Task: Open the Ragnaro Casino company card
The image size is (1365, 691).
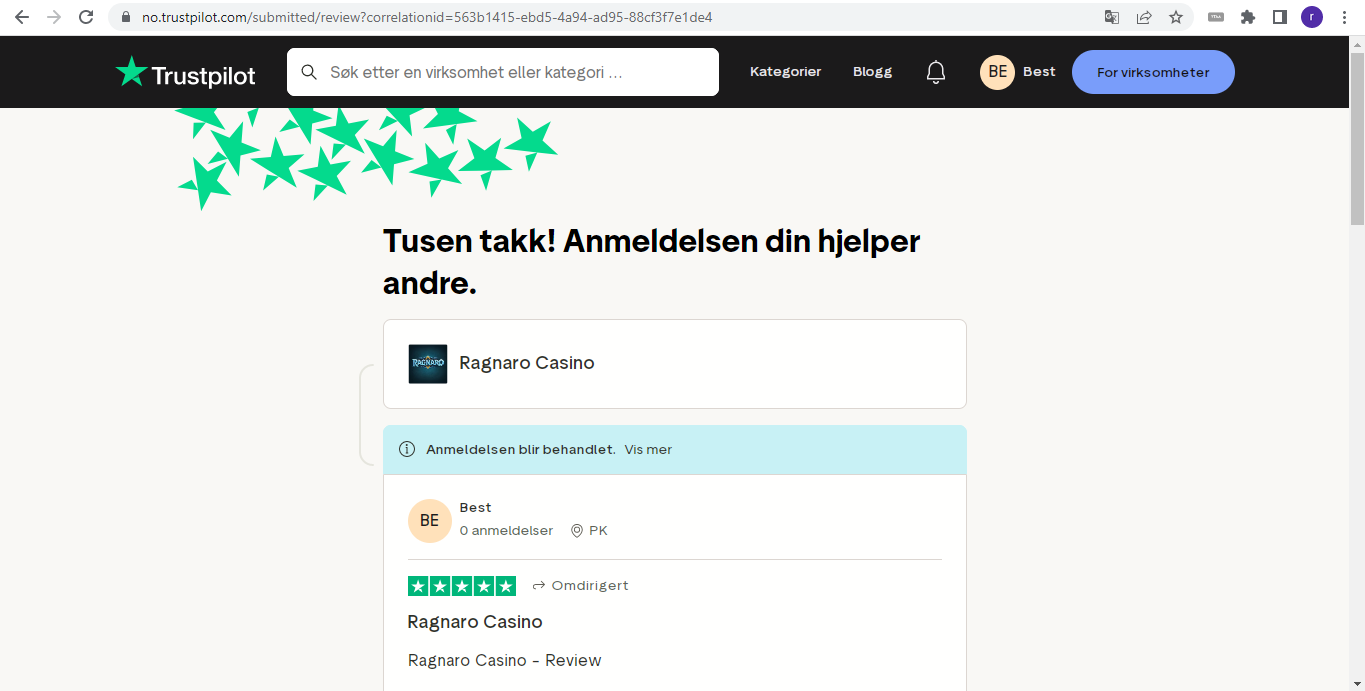Action: click(x=675, y=364)
